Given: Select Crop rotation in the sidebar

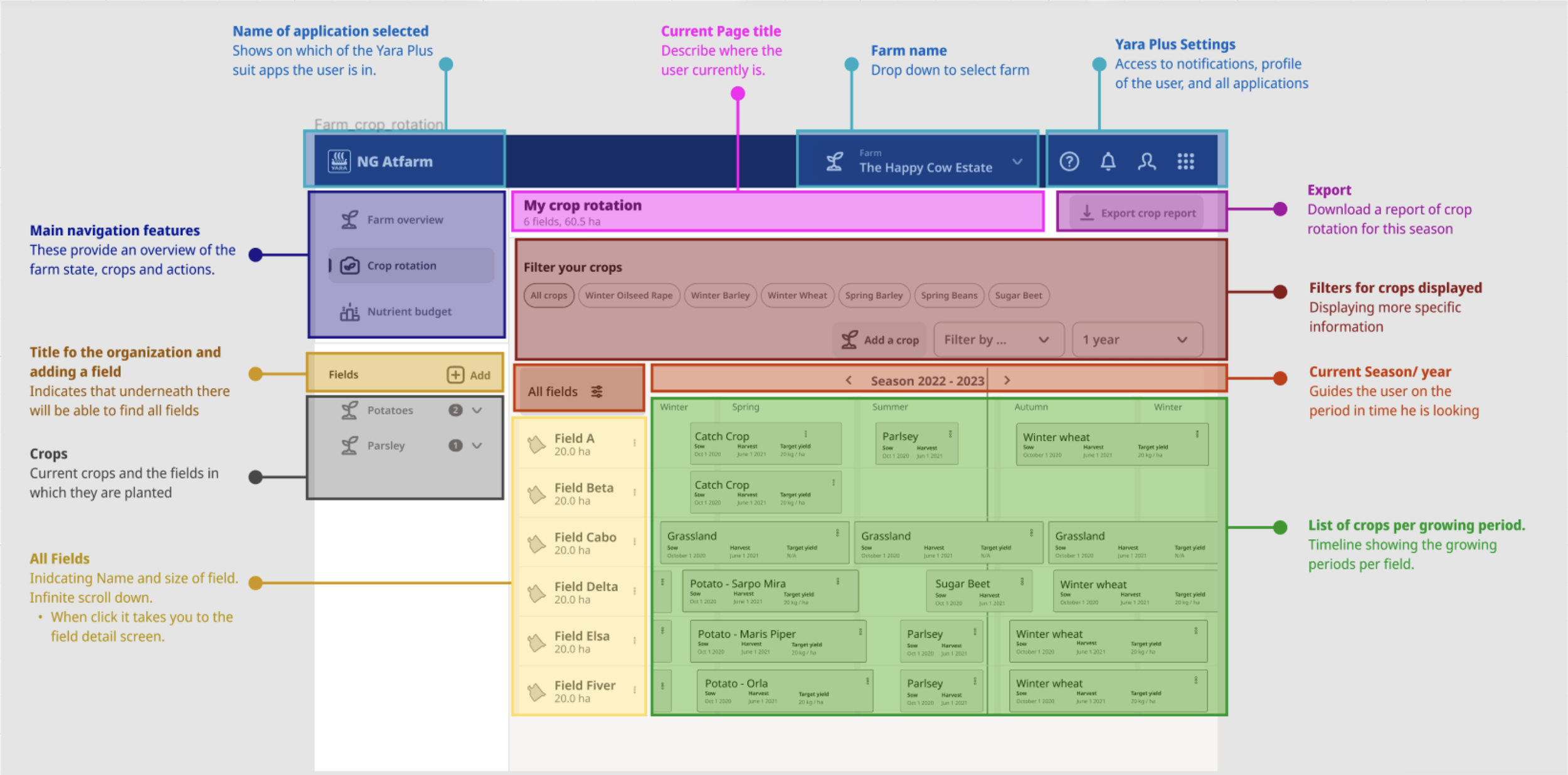Looking at the screenshot, I should (411, 265).
